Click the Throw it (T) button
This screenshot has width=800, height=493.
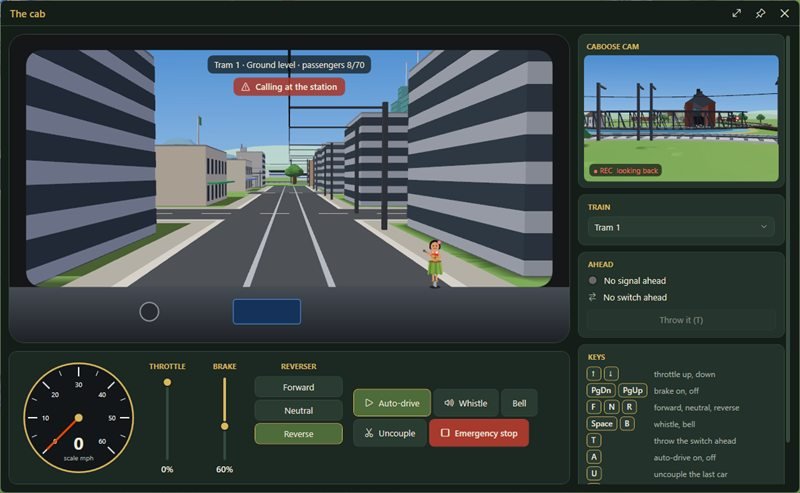point(681,320)
